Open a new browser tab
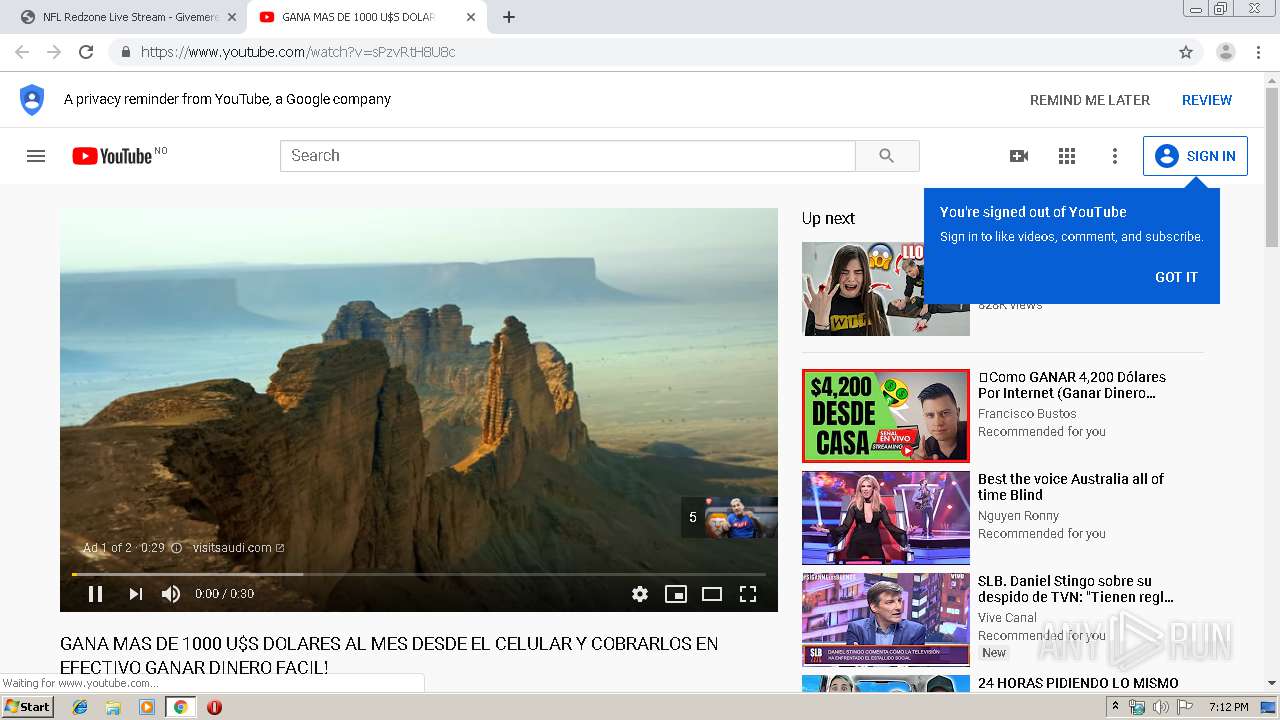Image resolution: width=1280 pixels, height=720 pixels. [x=509, y=17]
